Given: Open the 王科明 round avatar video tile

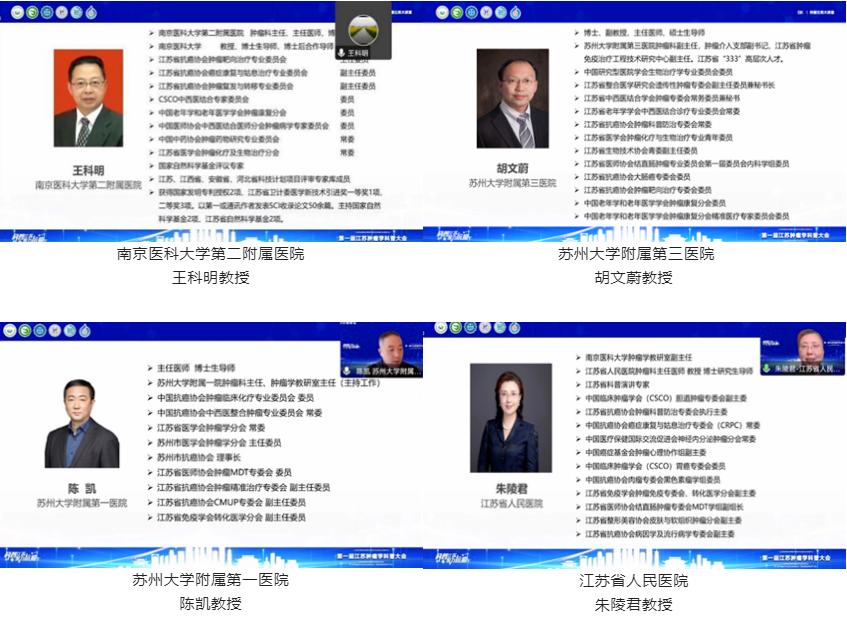Looking at the screenshot, I should pyautogui.click(x=363, y=30).
